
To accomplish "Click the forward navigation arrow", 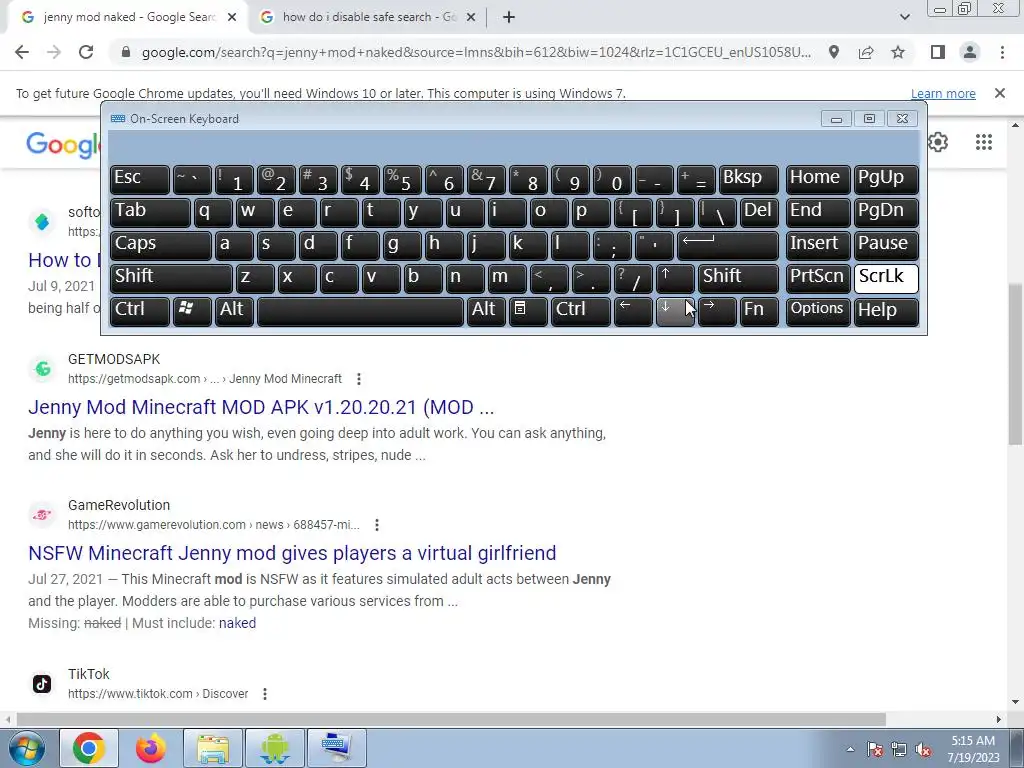I will pyautogui.click(x=54, y=52).
